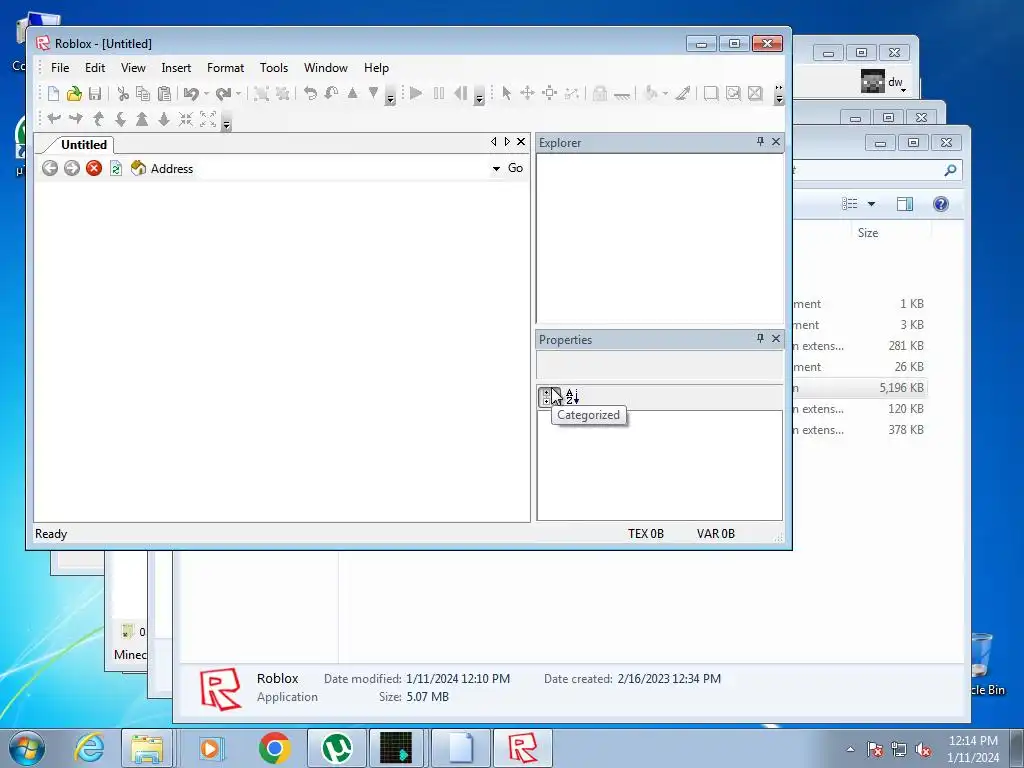Open the Undo history dropdown arrow
Viewport: 1024px width, 768px height.
[206, 93]
